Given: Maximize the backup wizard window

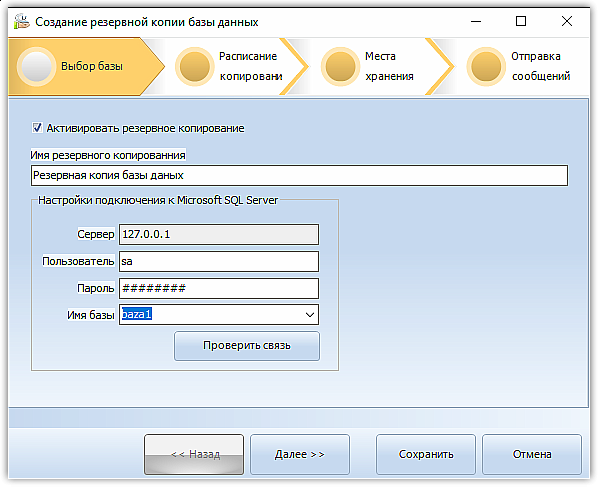Looking at the screenshot, I should 521,21.
